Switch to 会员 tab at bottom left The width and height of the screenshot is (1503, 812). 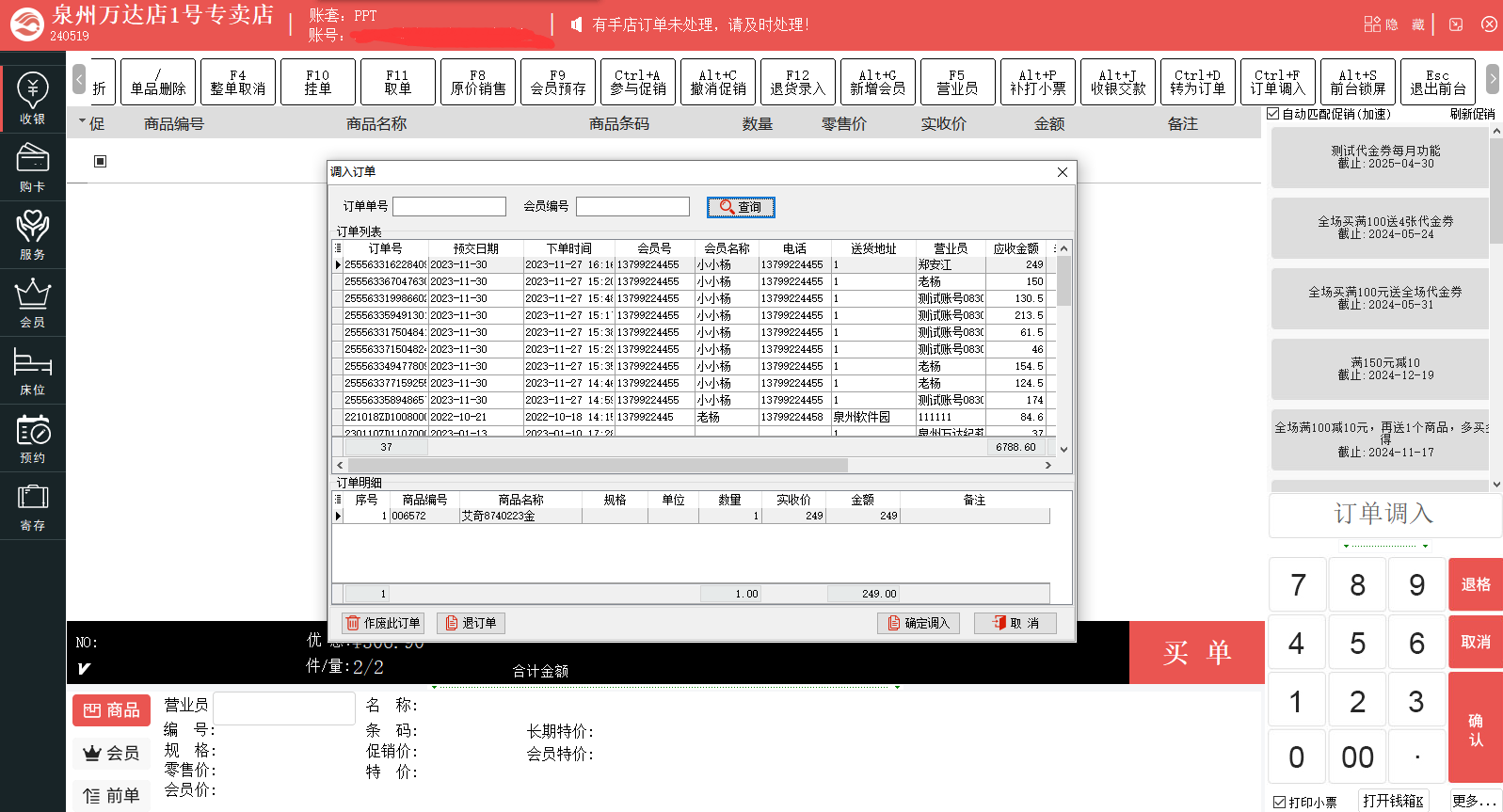click(x=111, y=753)
